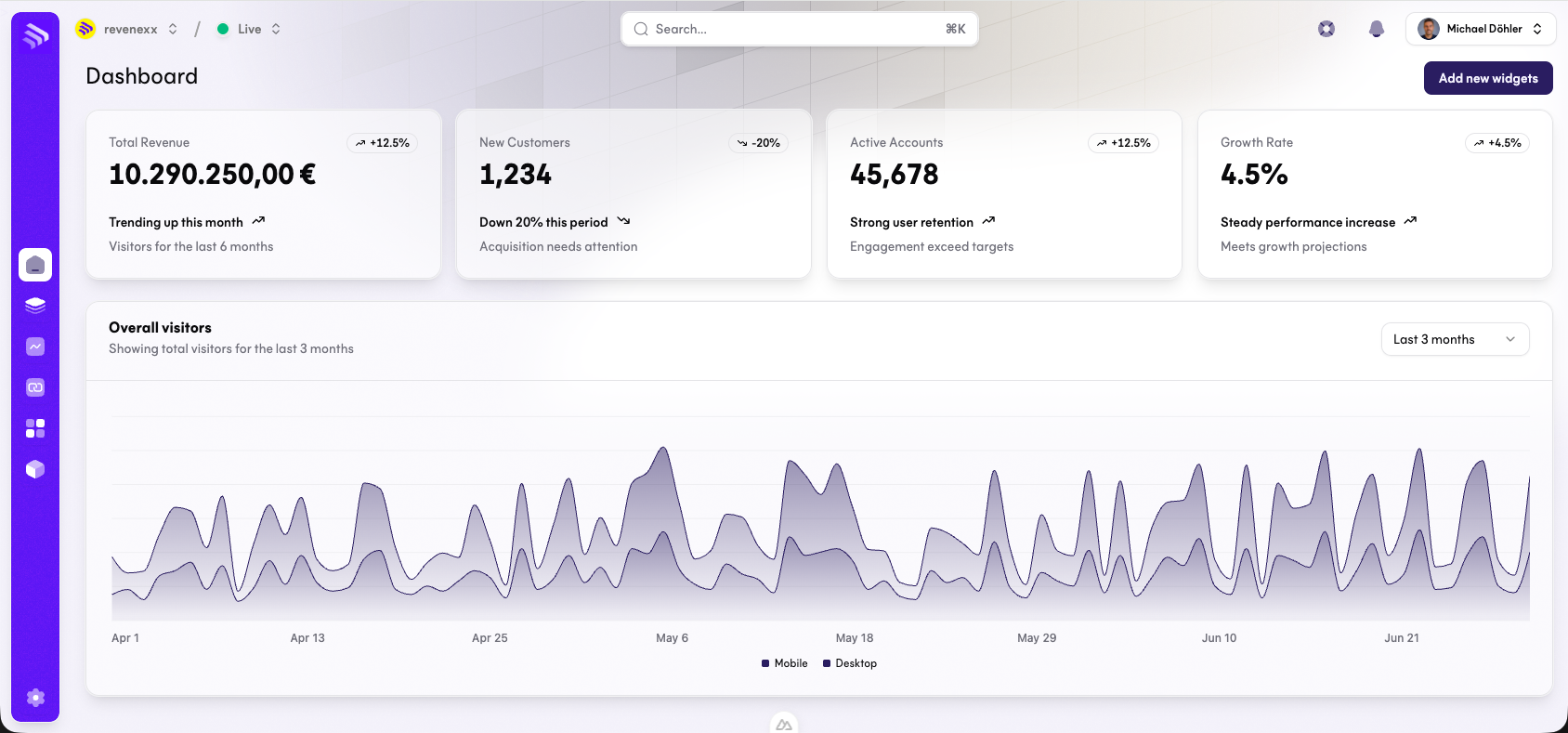Open the revenexx workspace switcher
This screenshot has height=733, width=1568.
(x=127, y=29)
